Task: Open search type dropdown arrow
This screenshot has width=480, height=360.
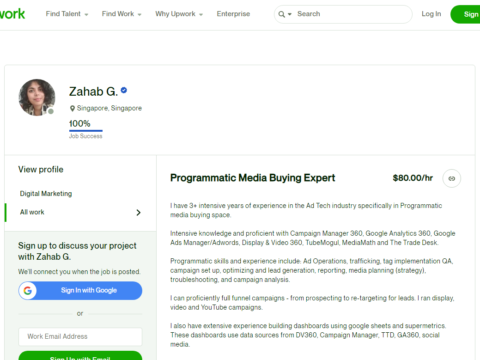Action: [290, 14]
